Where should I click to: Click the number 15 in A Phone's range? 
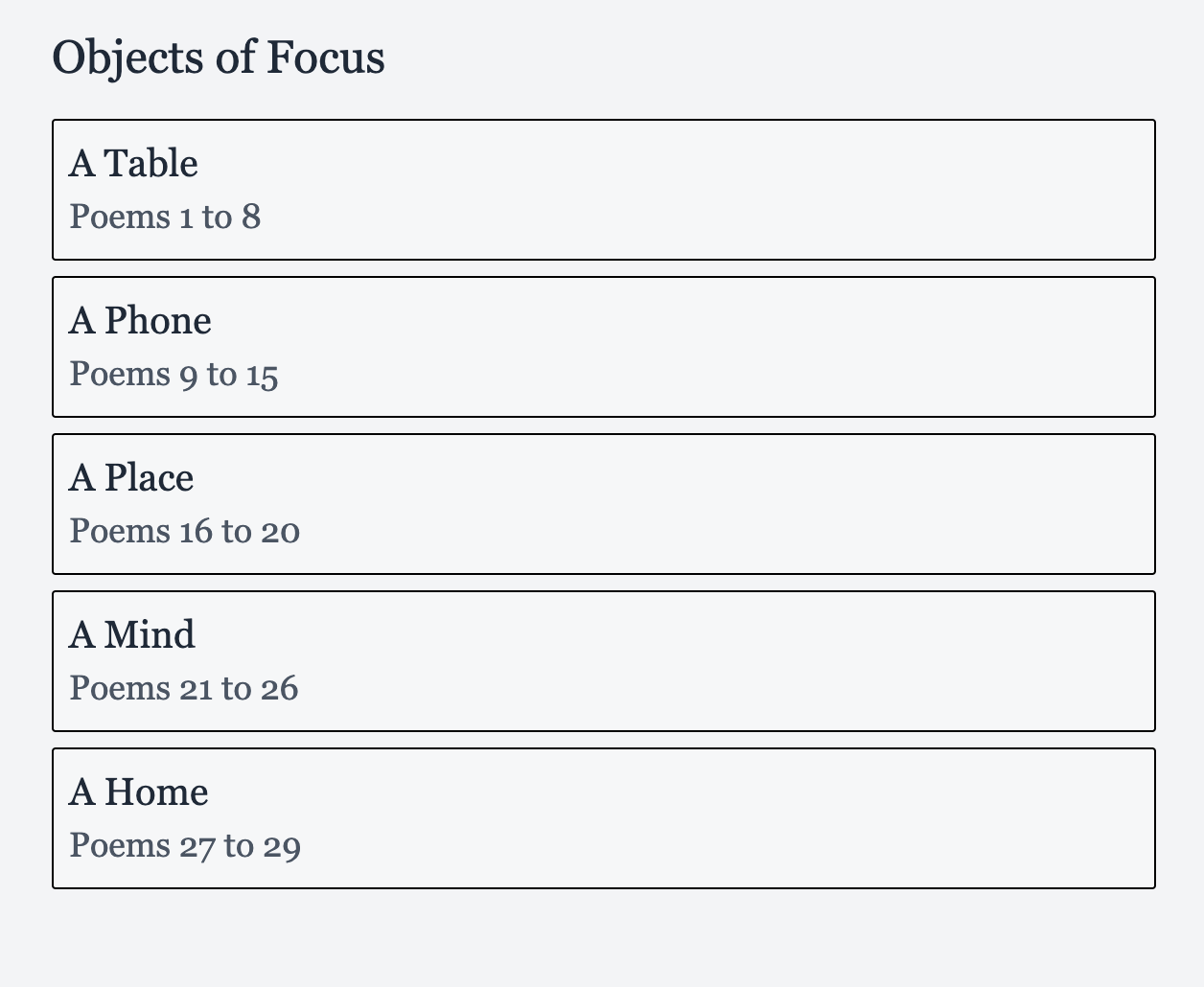point(262,375)
